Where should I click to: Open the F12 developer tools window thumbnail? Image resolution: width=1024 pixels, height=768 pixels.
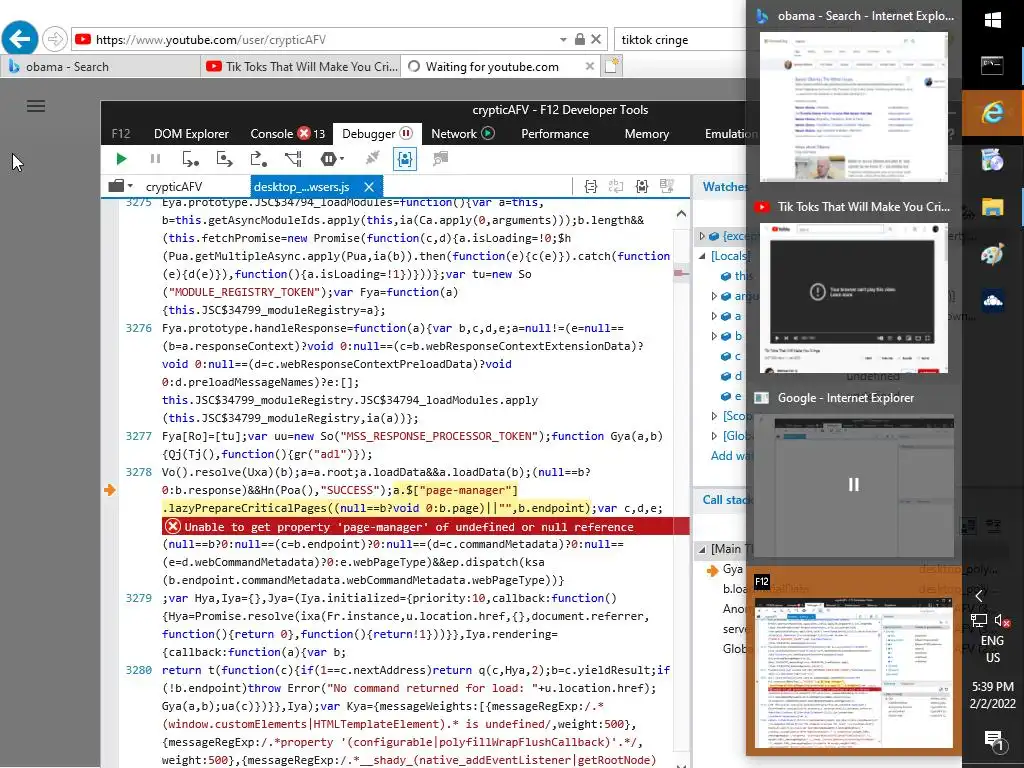(x=854, y=673)
